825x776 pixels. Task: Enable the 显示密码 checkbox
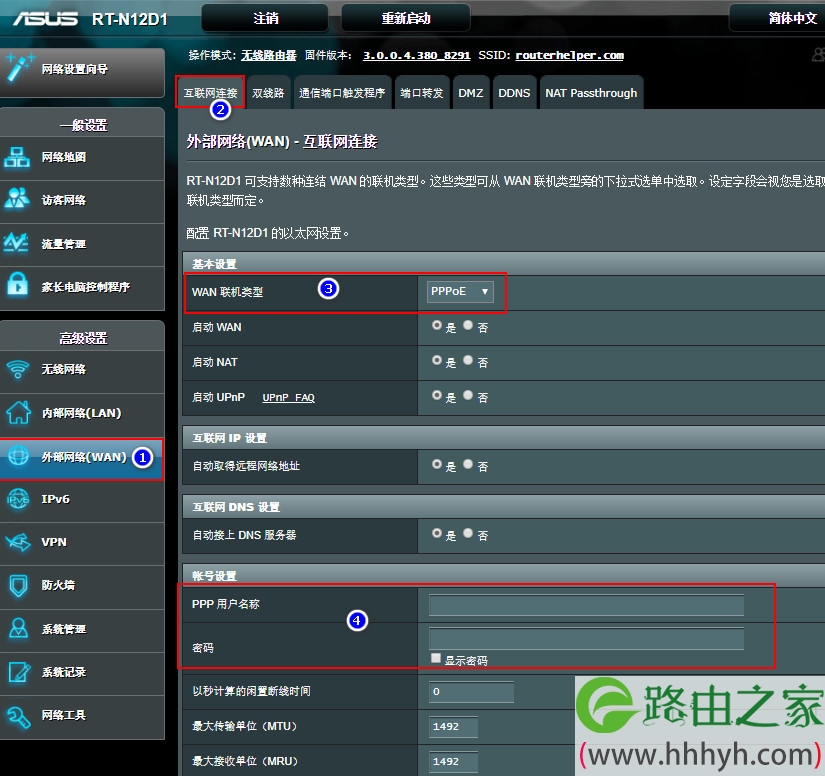click(436, 658)
